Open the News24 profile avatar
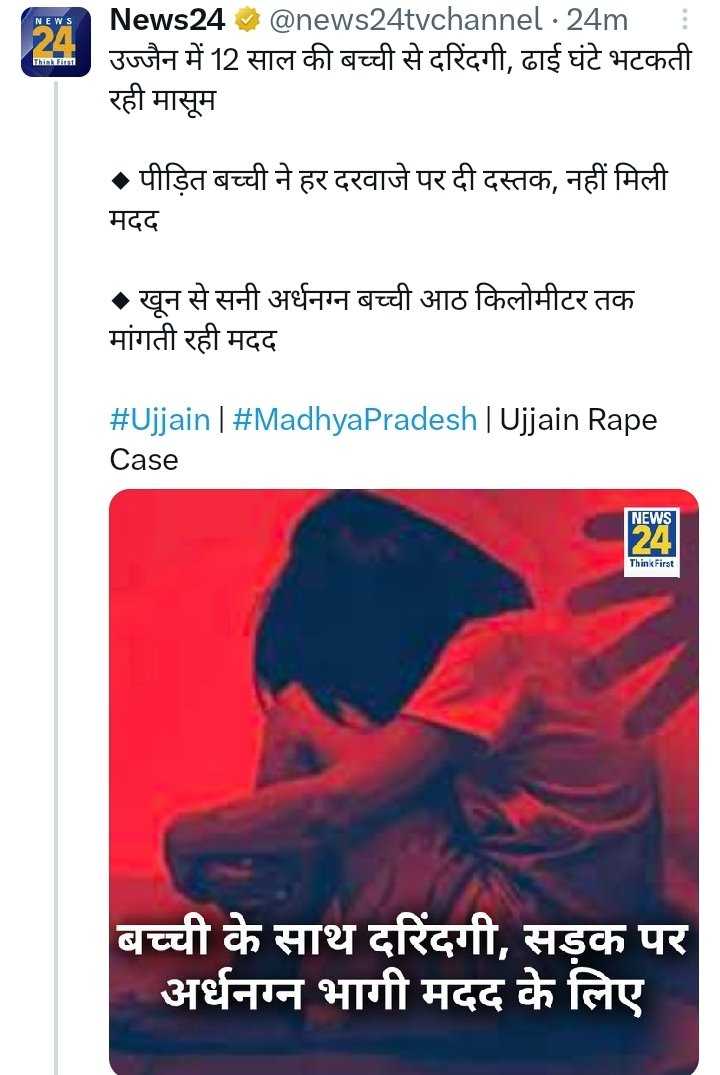 (56, 42)
